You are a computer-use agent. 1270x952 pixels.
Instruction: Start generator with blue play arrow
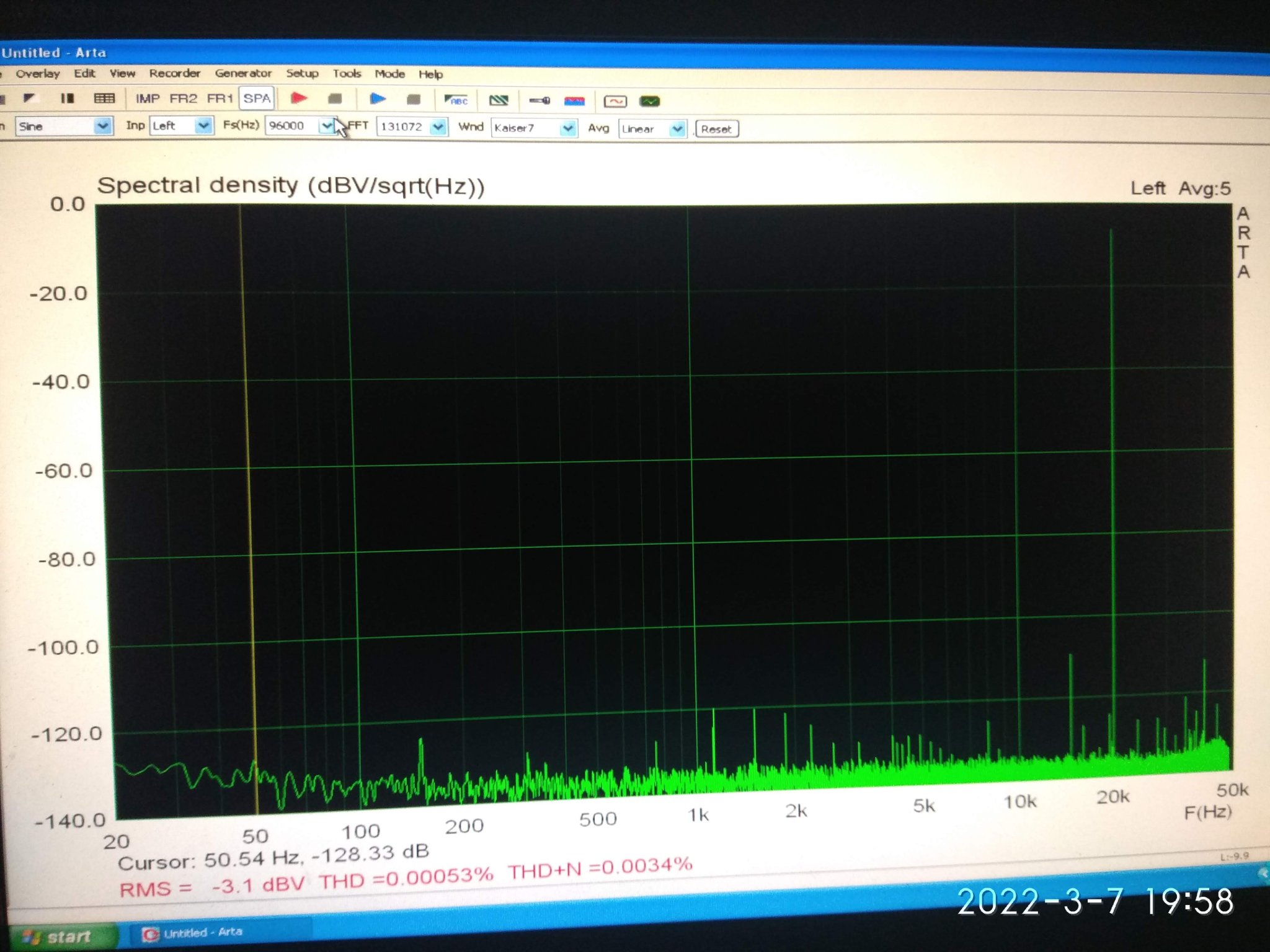[x=377, y=99]
